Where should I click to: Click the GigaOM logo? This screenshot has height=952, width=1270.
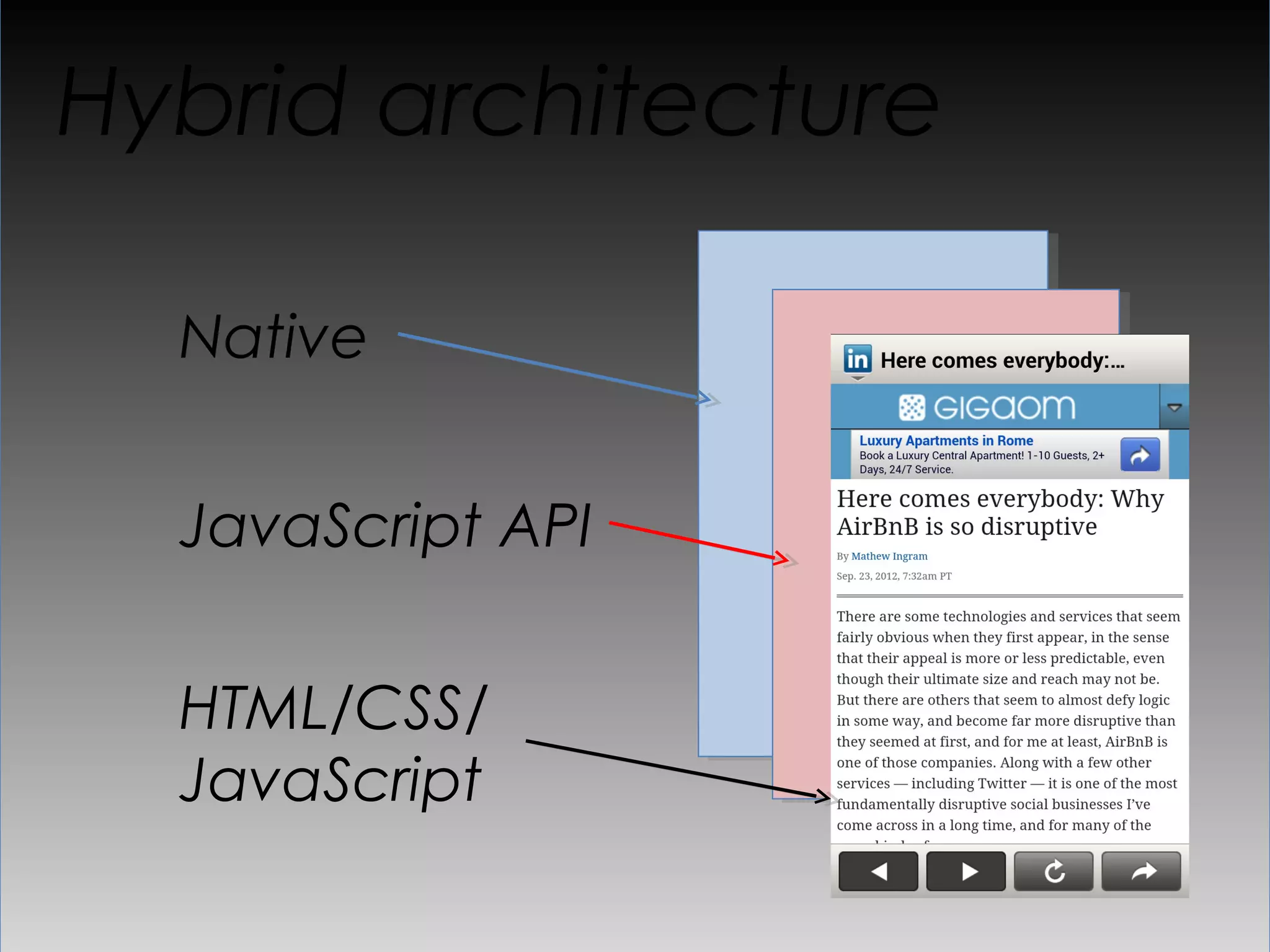pyautogui.click(x=987, y=407)
